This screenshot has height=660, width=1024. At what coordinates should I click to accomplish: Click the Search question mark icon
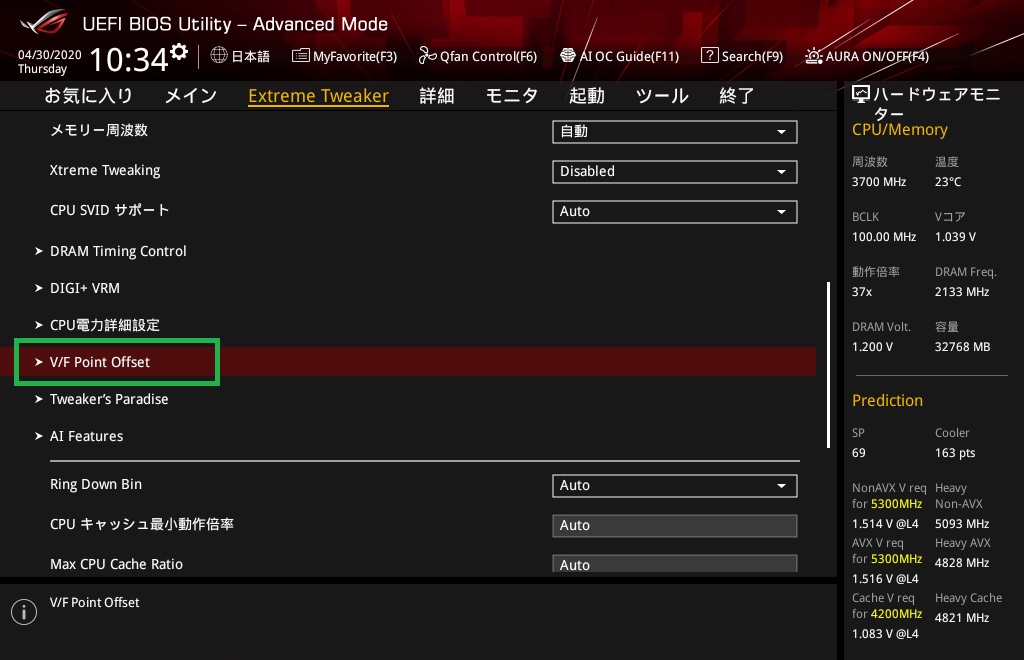click(709, 55)
